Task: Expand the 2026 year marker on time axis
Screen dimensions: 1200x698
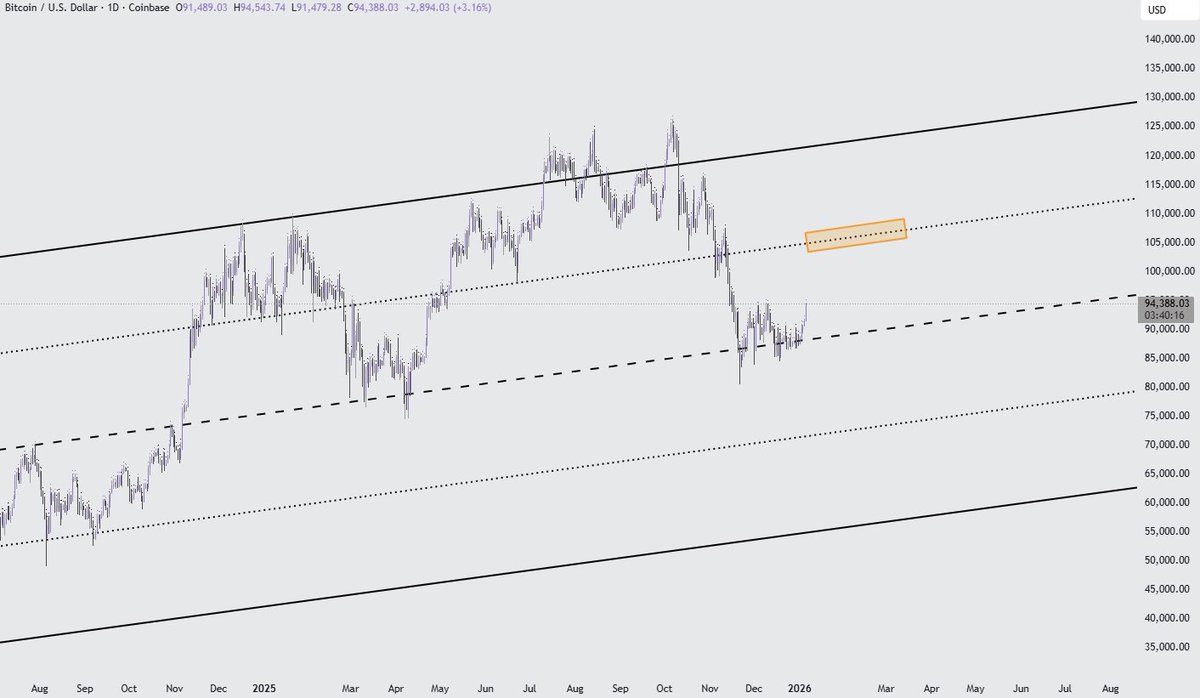Action: pyautogui.click(x=799, y=688)
